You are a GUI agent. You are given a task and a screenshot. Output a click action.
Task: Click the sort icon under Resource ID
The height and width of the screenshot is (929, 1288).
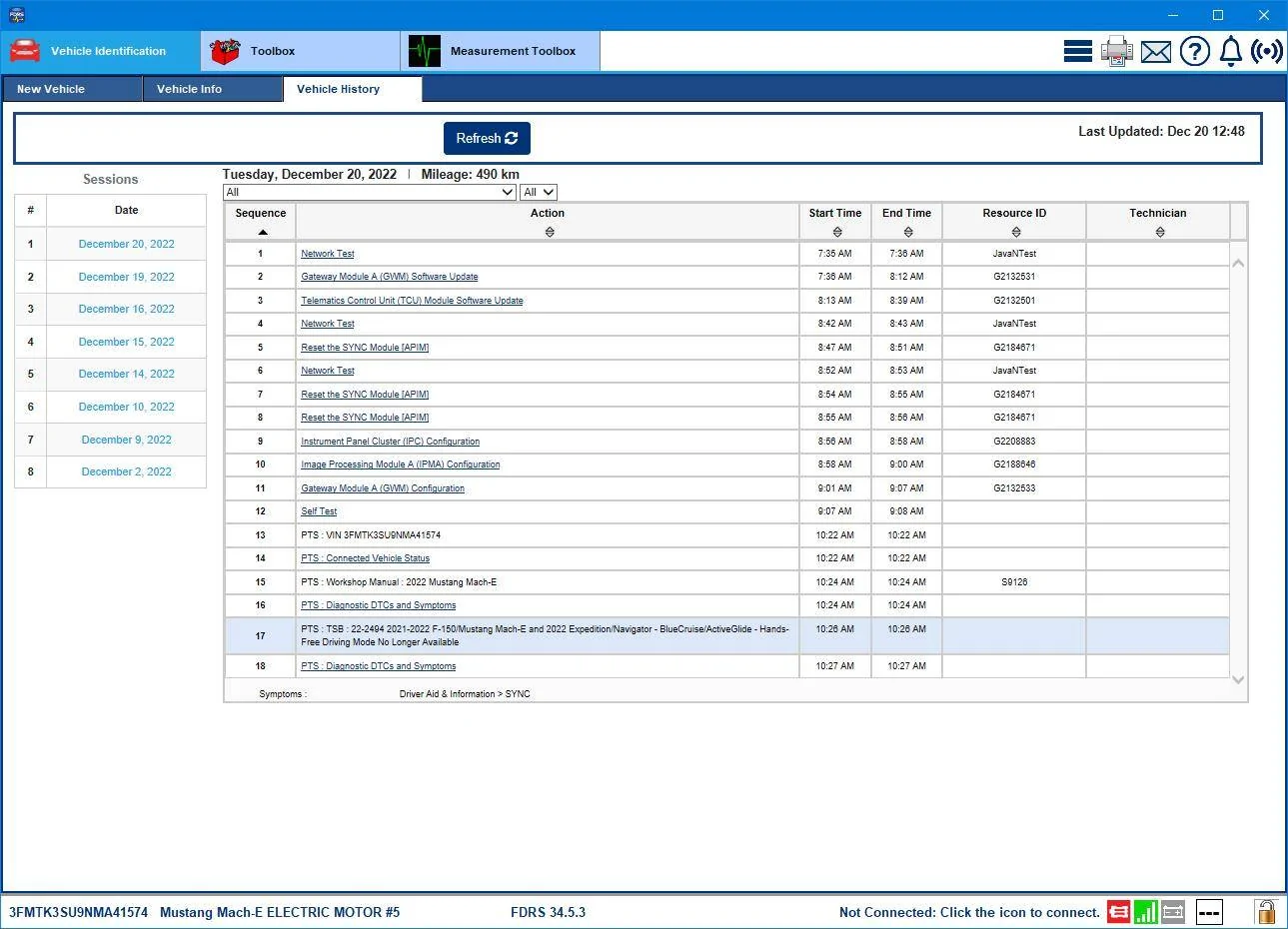click(x=1016, y=232)
